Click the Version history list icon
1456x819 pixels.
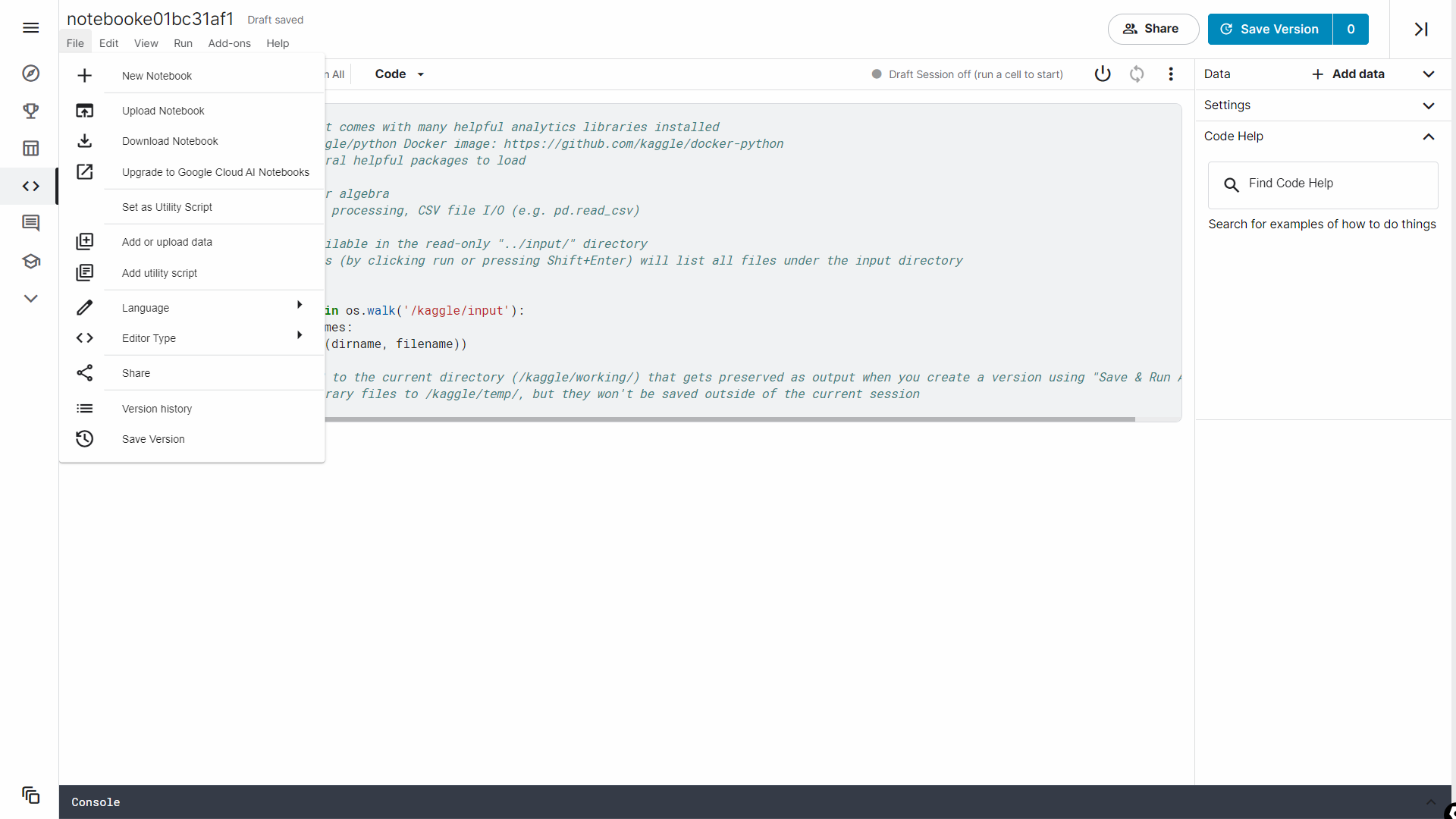pos(85,409)
